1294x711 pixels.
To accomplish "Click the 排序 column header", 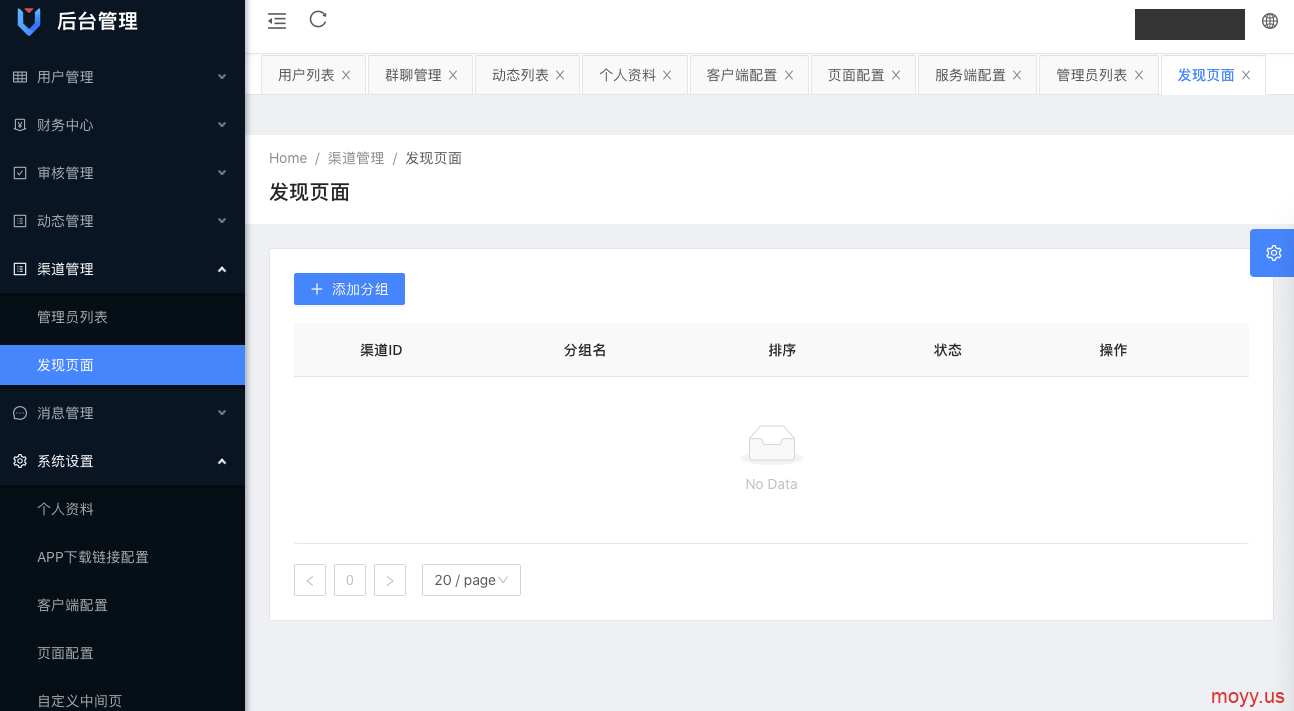I will point(782,350).
